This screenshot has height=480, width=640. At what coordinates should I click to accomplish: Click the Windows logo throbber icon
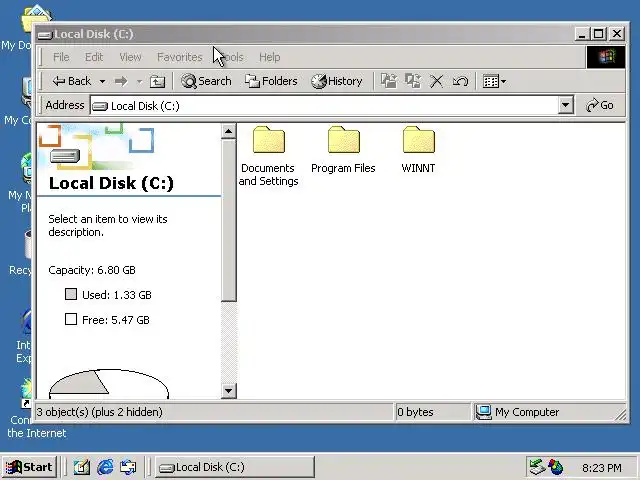(606, 57)
